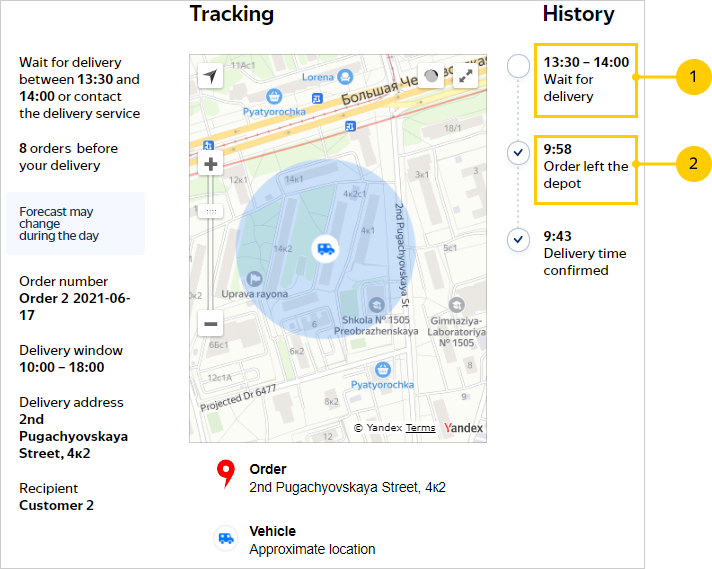Click the red Order pin icon in legend
Image resolution: width=712 pixels, height=569 pixels.
coord(226,475)
